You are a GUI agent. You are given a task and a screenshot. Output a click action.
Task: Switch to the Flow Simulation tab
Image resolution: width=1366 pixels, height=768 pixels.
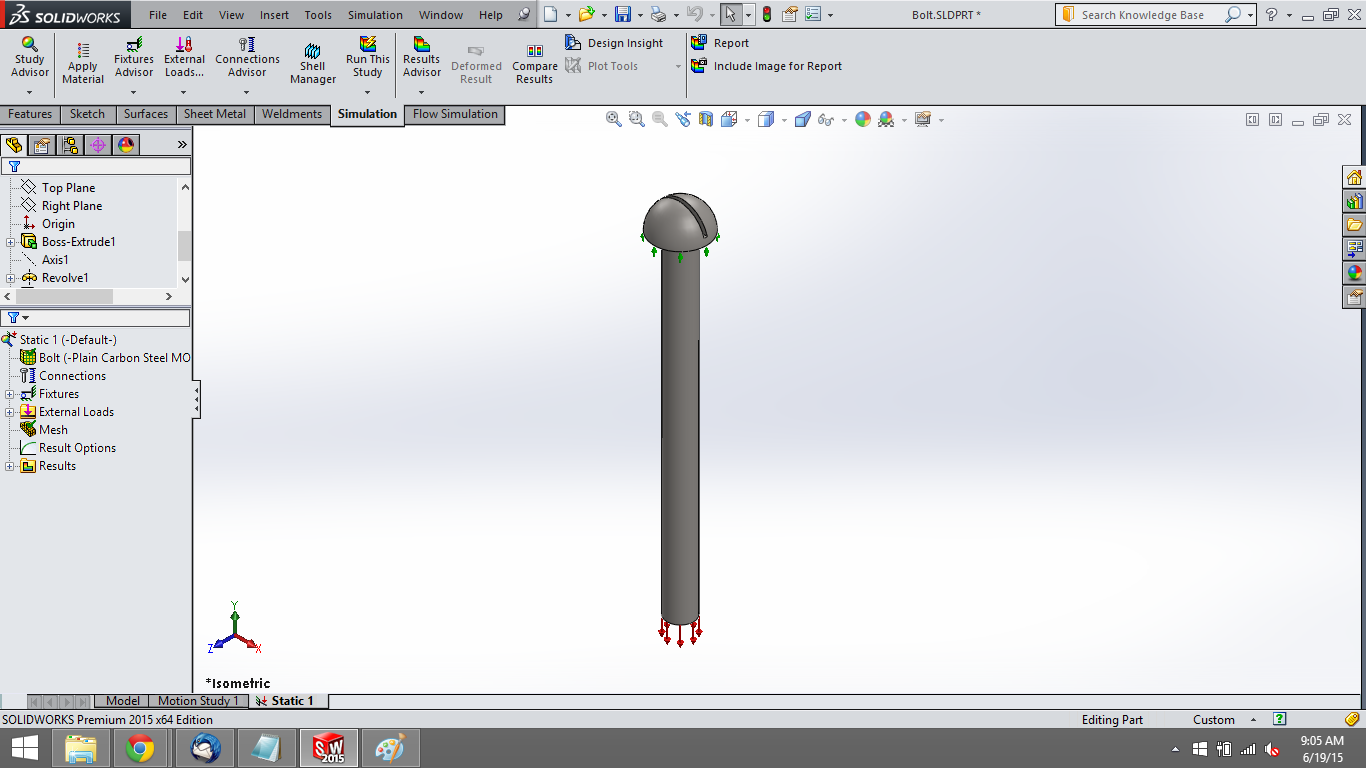[x=454, y=114]
